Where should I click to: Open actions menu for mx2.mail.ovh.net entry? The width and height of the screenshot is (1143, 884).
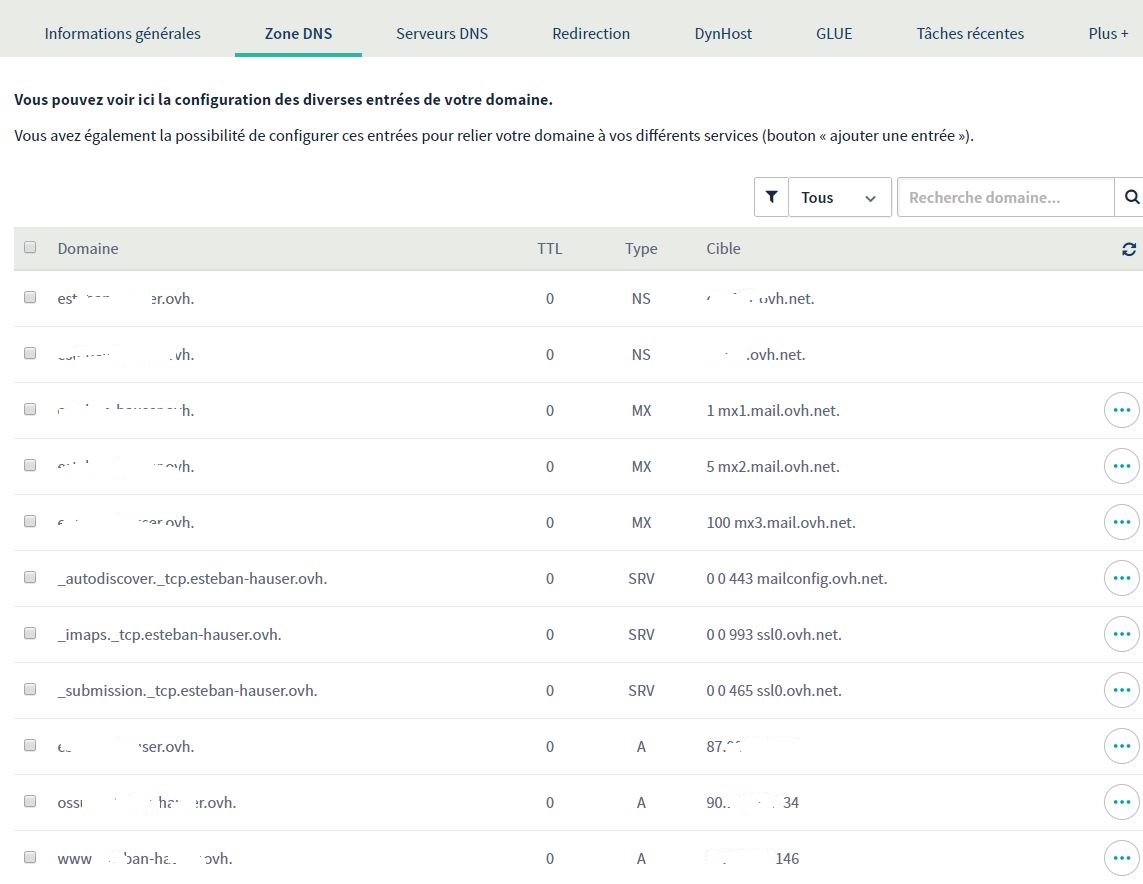point(1121,466)
